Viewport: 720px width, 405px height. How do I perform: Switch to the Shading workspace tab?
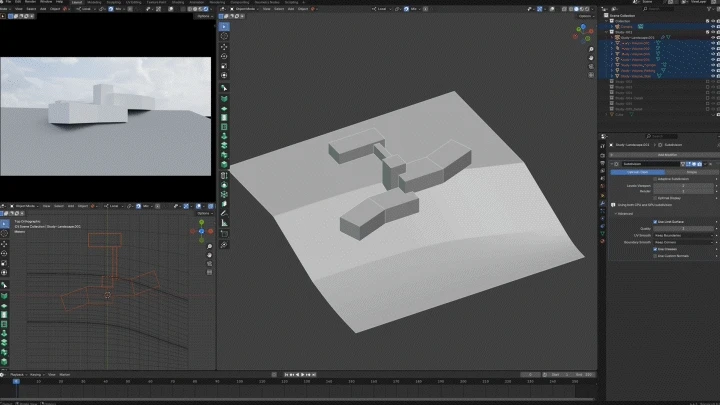[x=178, y=2]
